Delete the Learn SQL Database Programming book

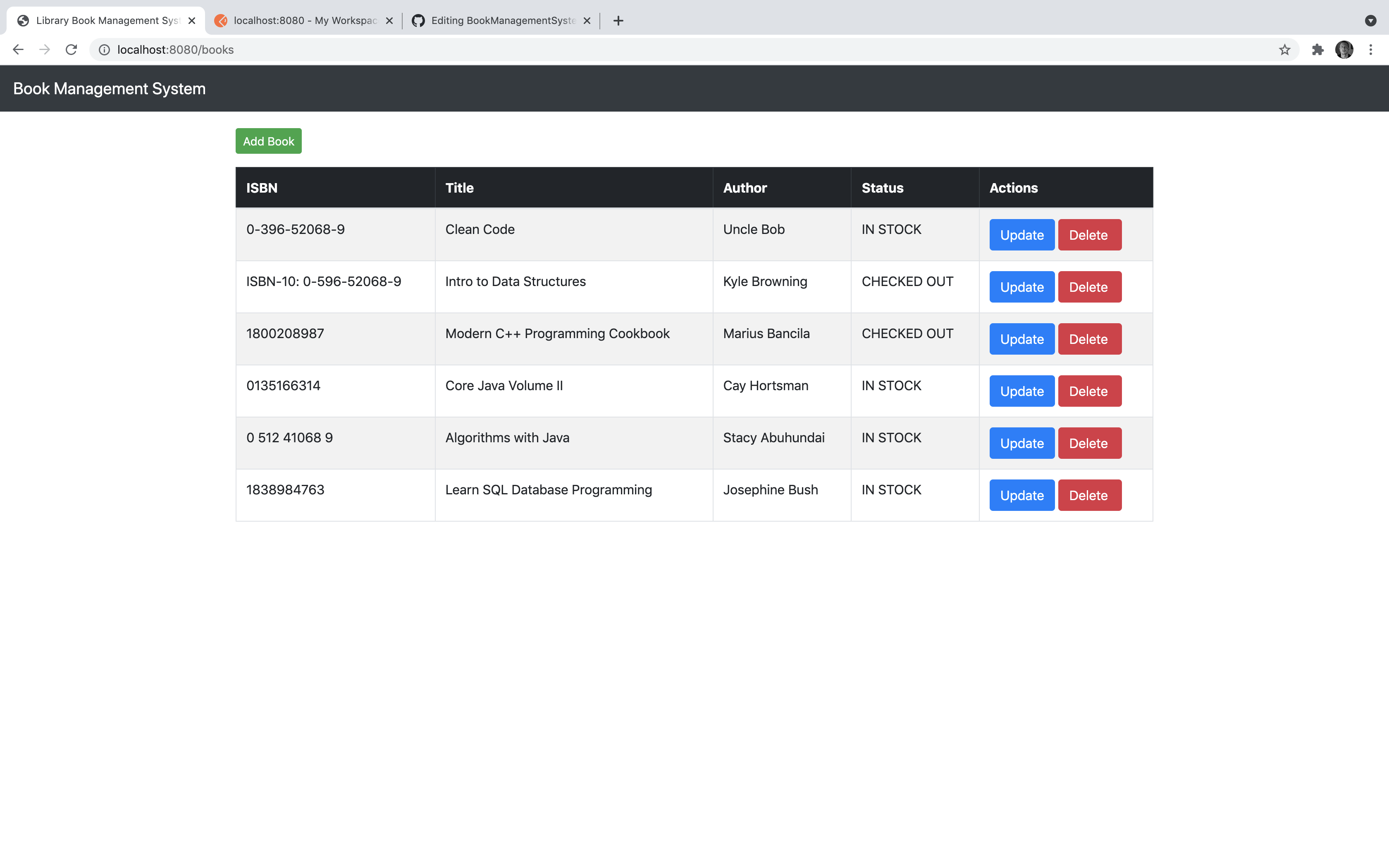(1089, 494)
